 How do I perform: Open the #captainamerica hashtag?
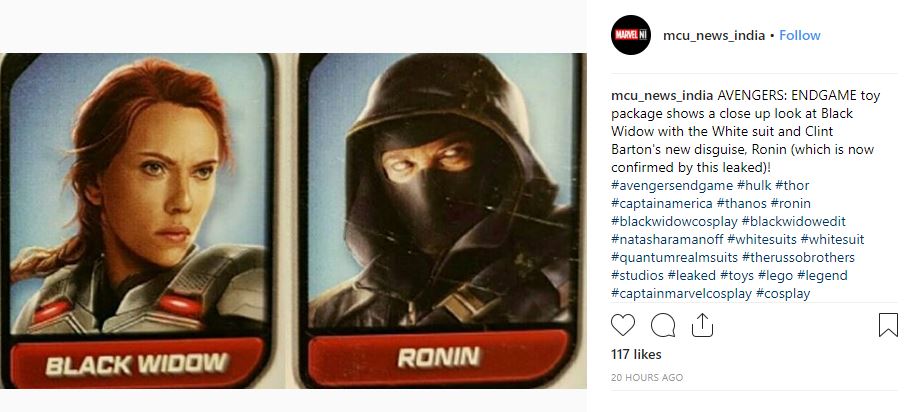click(x=662, y=203)
